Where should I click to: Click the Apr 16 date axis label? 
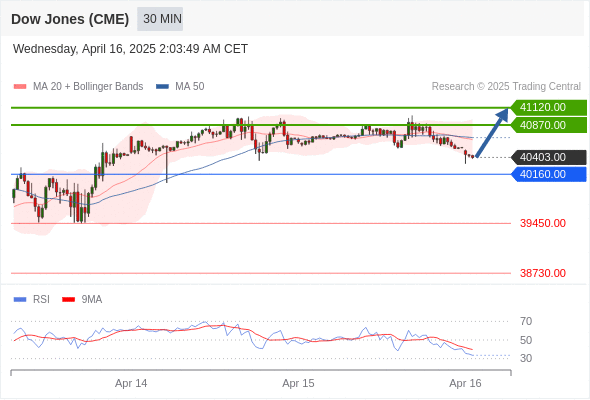465,383
